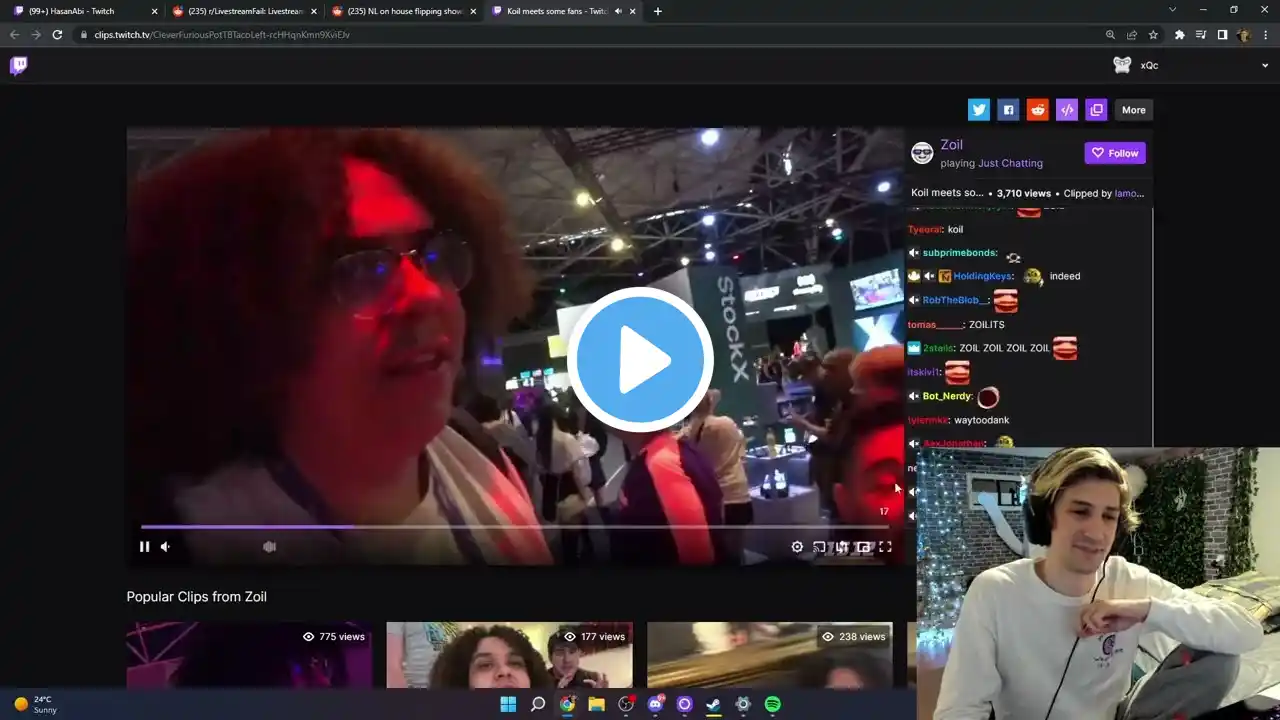This screenshot has height=720, width=1280.
Task: Click the 2tails username in chat
Action: pyautogui.click(x=938, y=348)
